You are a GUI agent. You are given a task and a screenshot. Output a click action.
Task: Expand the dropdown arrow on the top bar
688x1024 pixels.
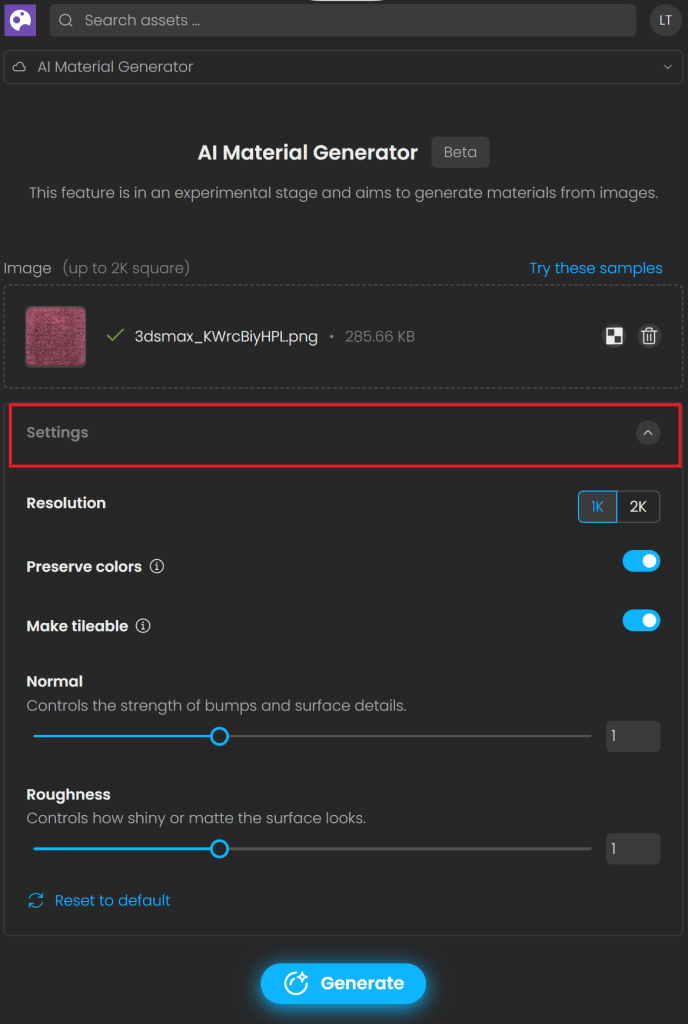(668, 67)
